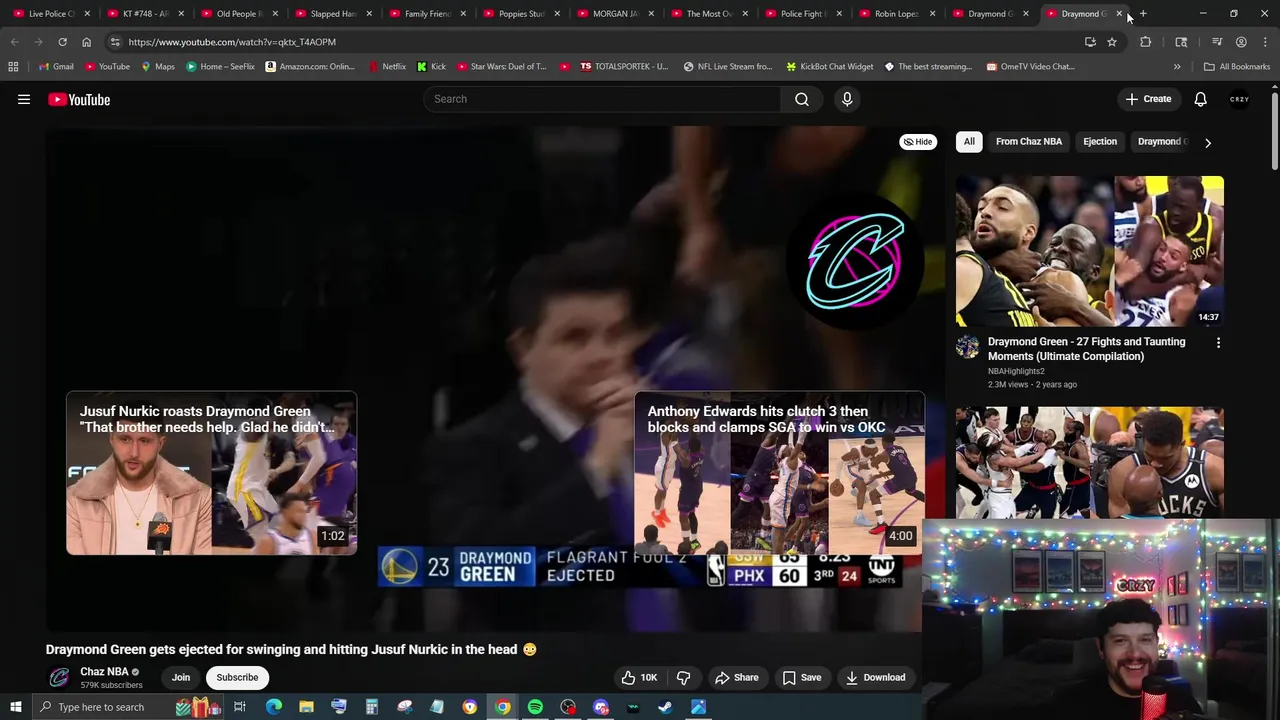Open Netflix bookmark
Screen dimensions: 1280x720
[387, 67]
